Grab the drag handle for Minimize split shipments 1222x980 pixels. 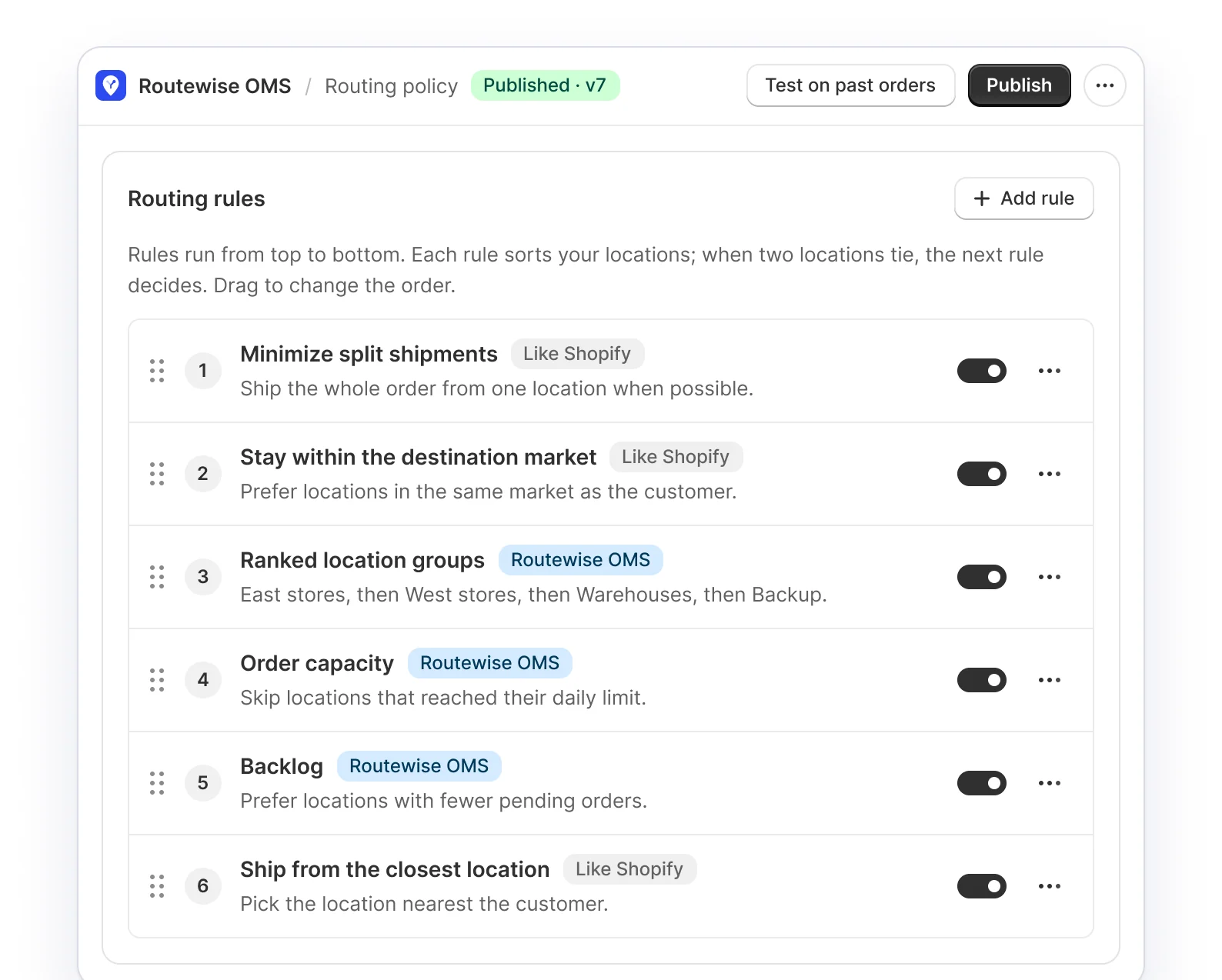pyautogui.click(x=157, y=371)
